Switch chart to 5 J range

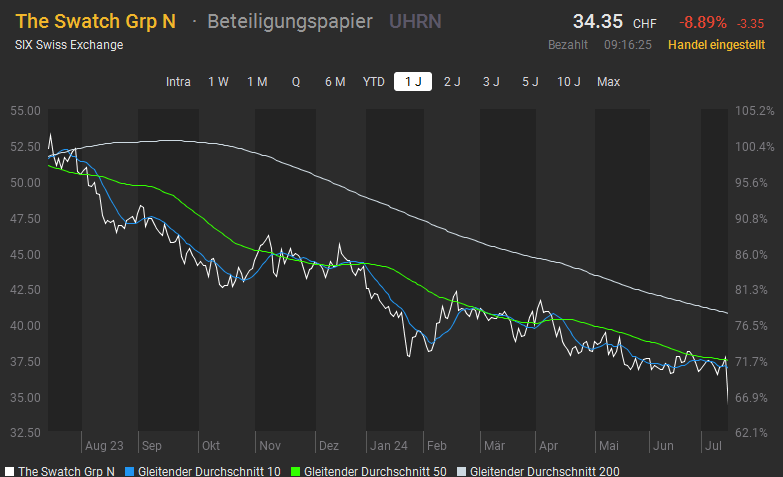tap(530, 82)
